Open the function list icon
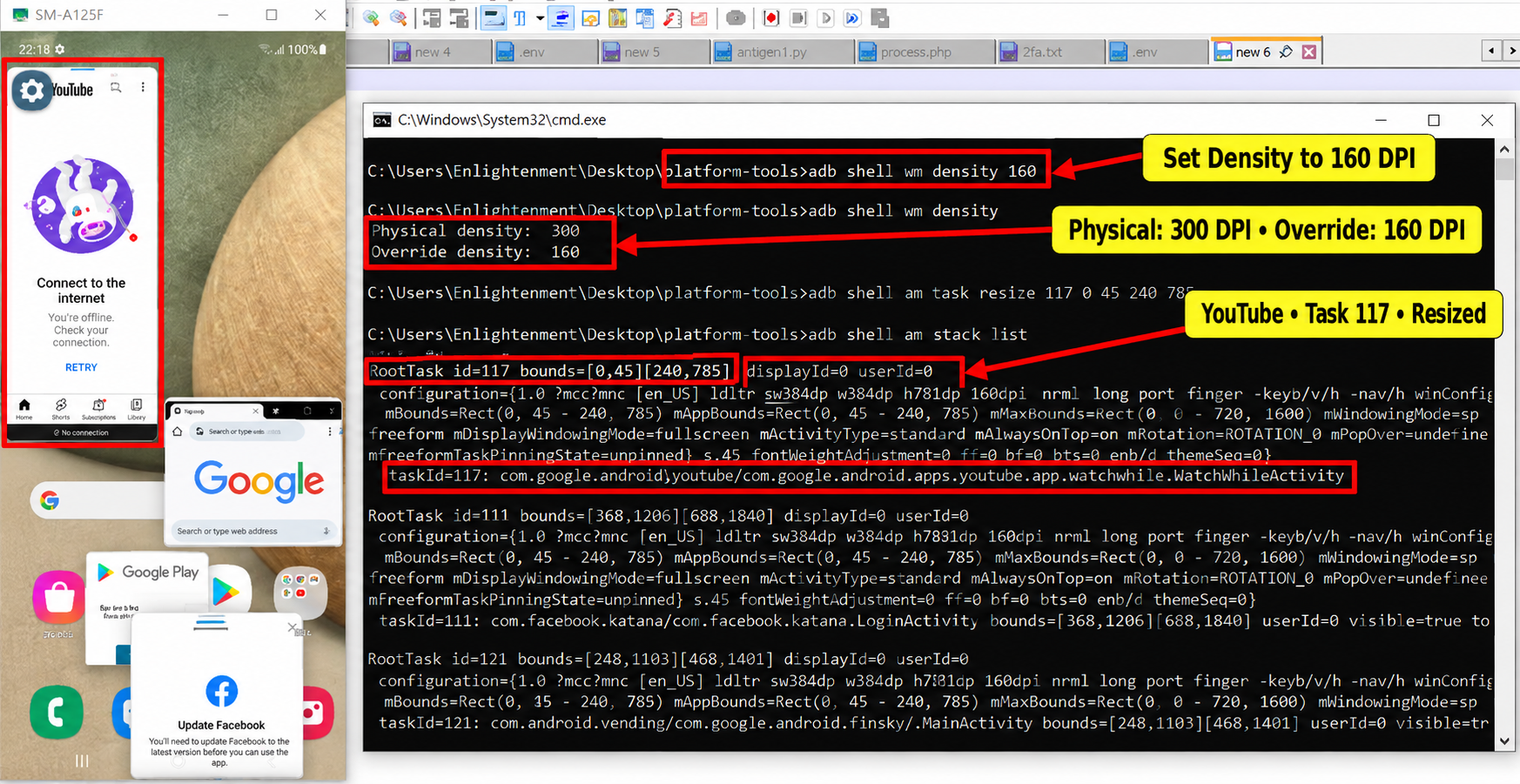Viewport: 1520px width, 784px height. pos(672,17)
